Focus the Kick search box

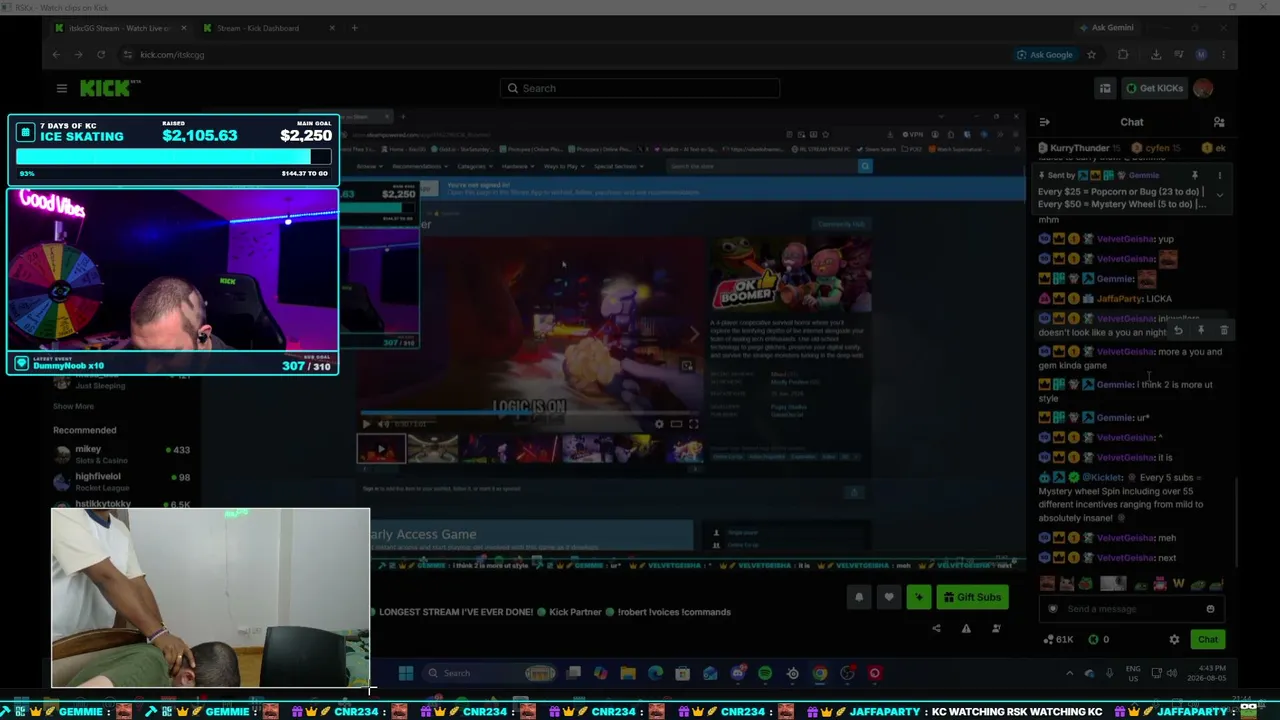coord(640,88)
